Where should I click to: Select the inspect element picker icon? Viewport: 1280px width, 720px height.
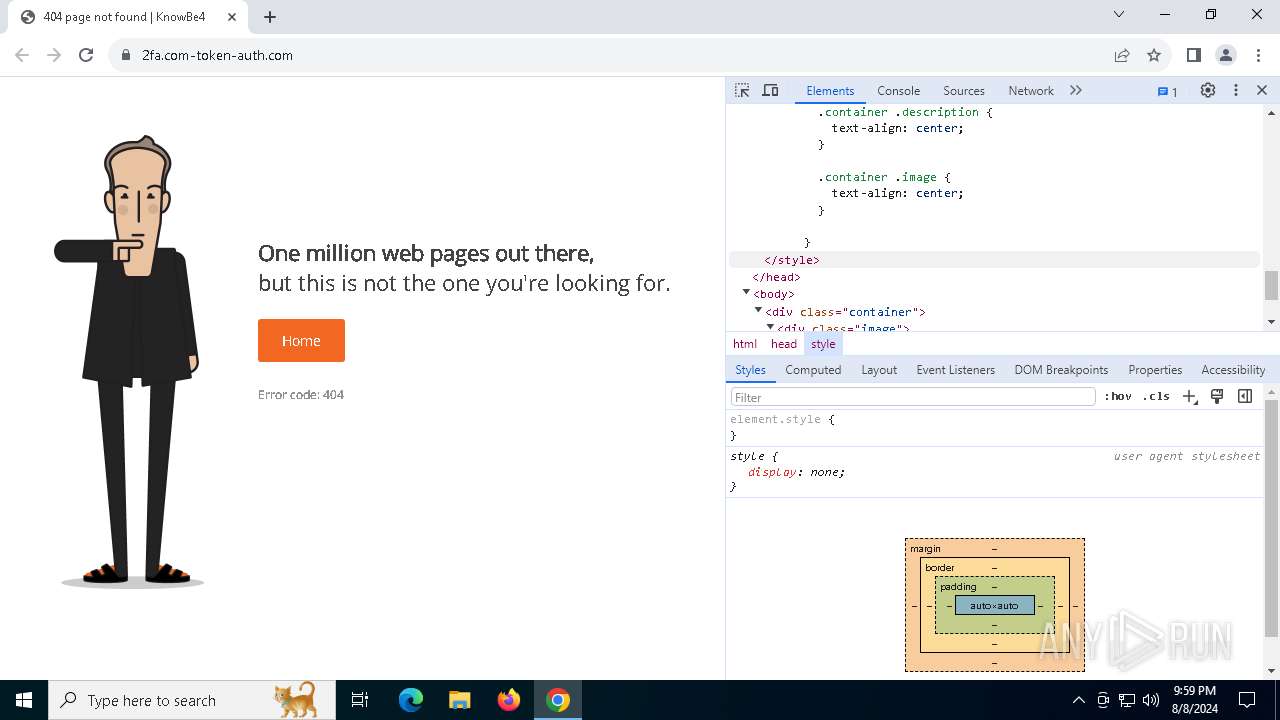click(x=742, y=90)
